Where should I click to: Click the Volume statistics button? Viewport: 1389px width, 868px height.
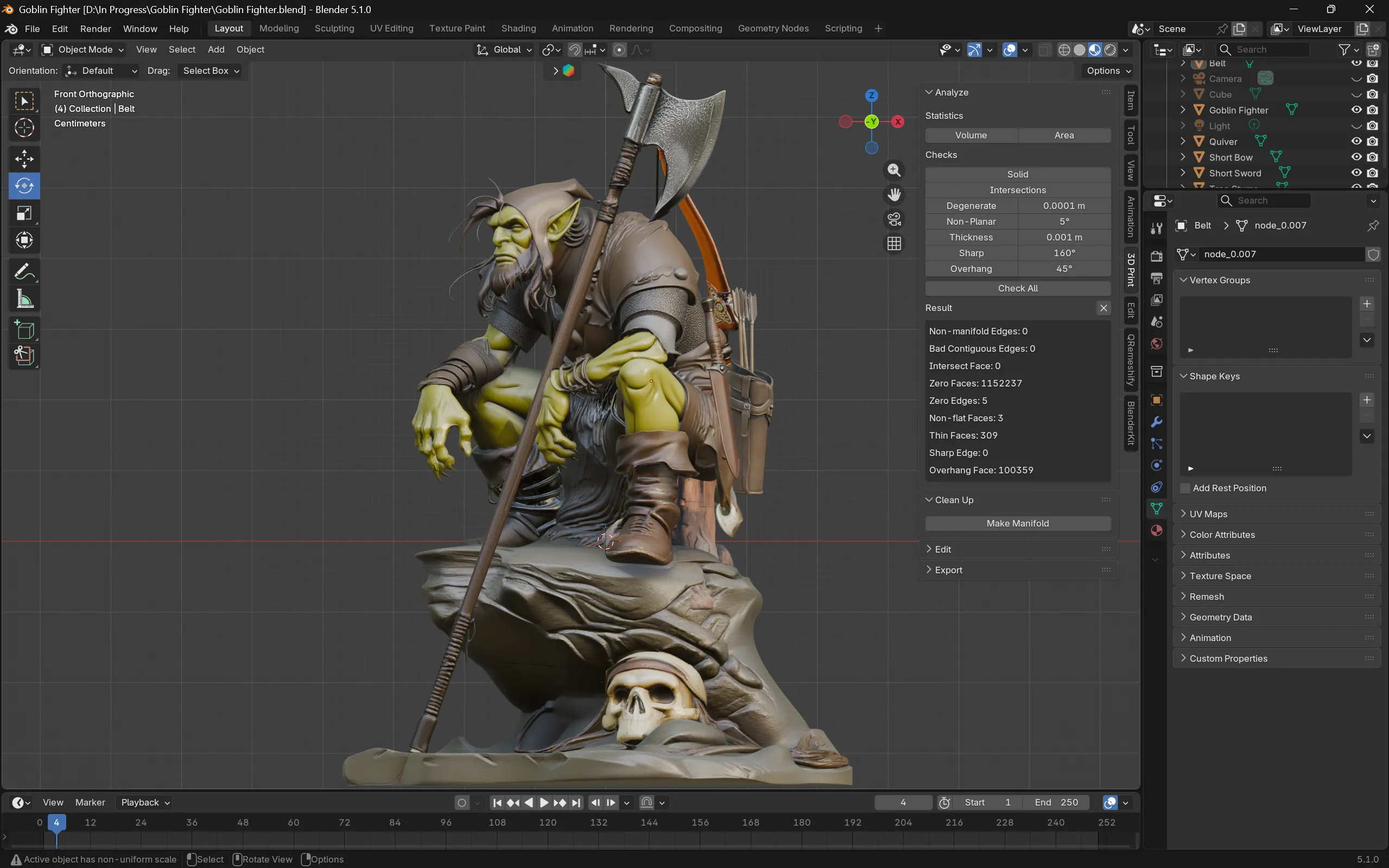[971, 136]
